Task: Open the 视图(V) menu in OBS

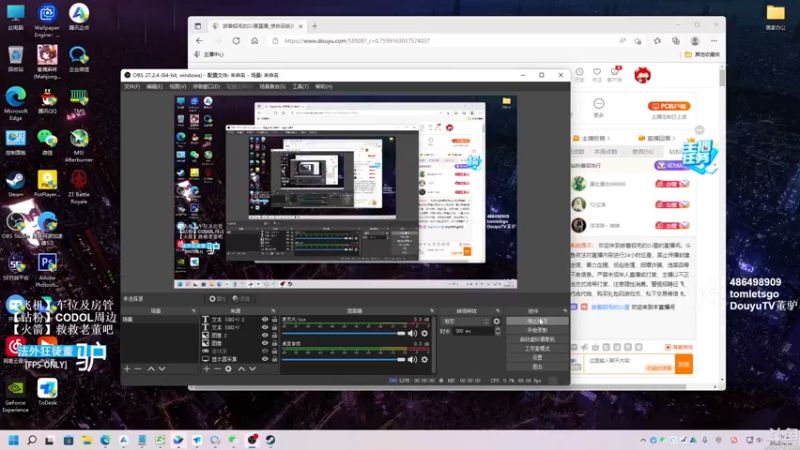Action: pyautogui.click(x=178, y=87)
